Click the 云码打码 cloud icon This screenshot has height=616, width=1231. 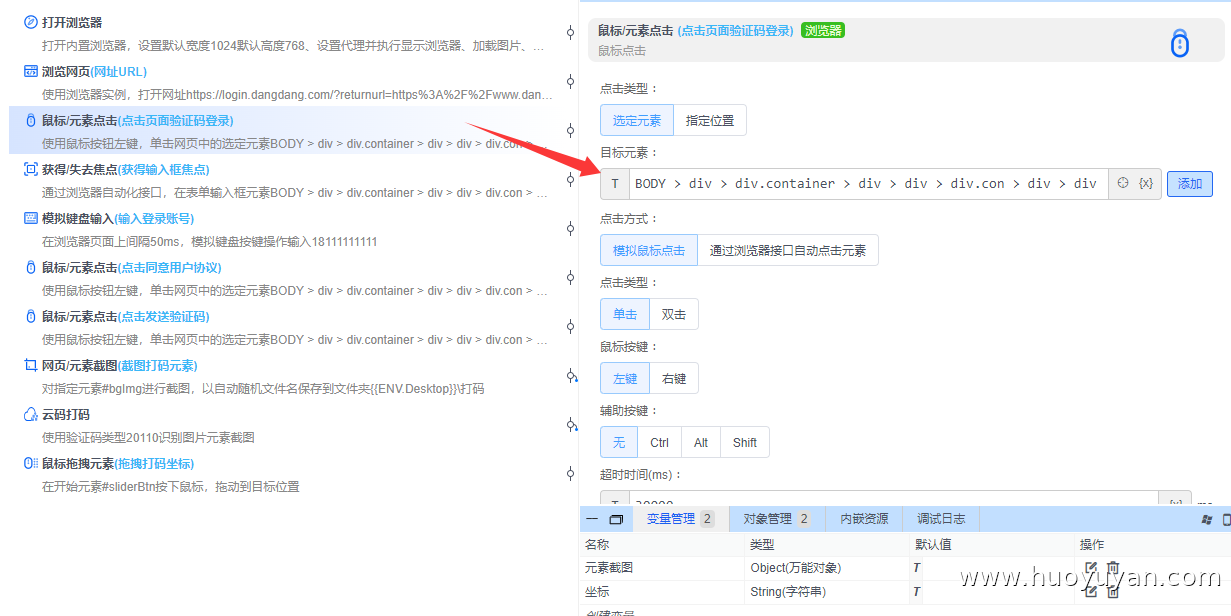[30, 414]
